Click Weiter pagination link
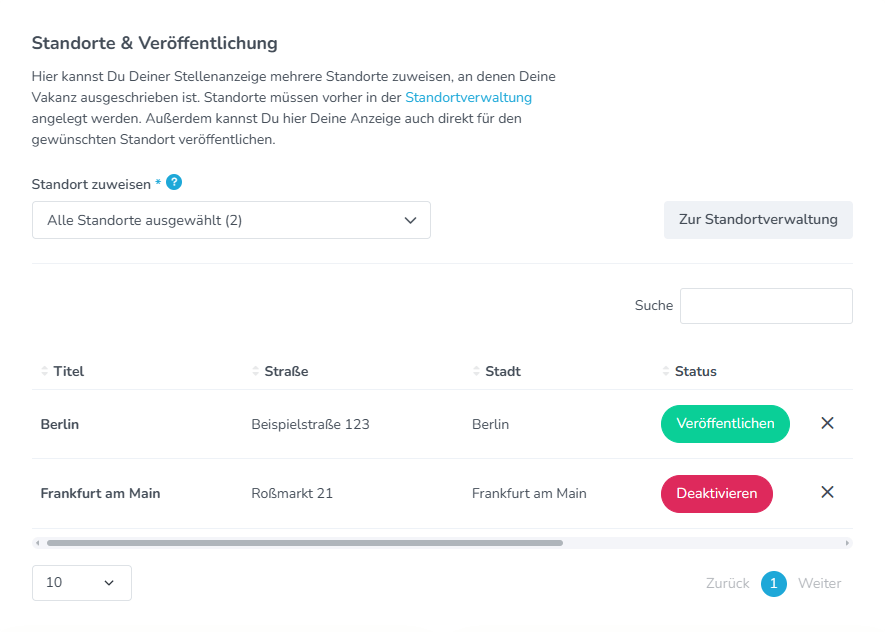Screen dimensions: 885x632 click(819, 583)
